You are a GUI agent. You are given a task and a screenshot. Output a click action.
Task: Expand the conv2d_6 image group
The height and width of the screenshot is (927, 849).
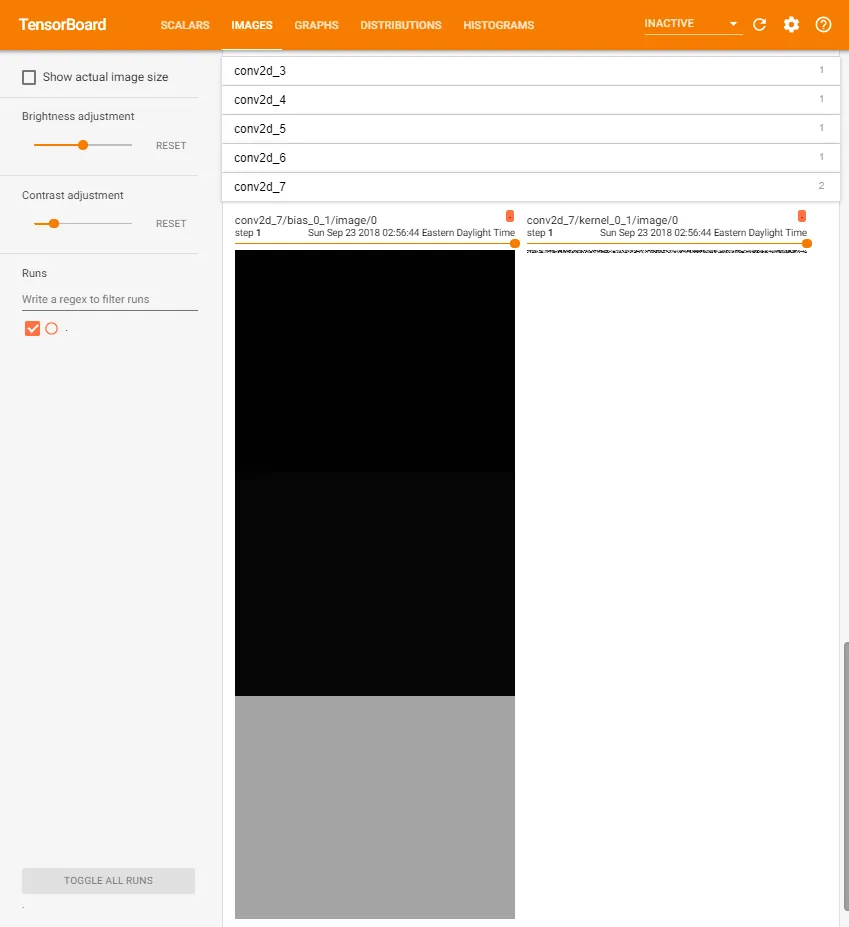coord(530,158)
